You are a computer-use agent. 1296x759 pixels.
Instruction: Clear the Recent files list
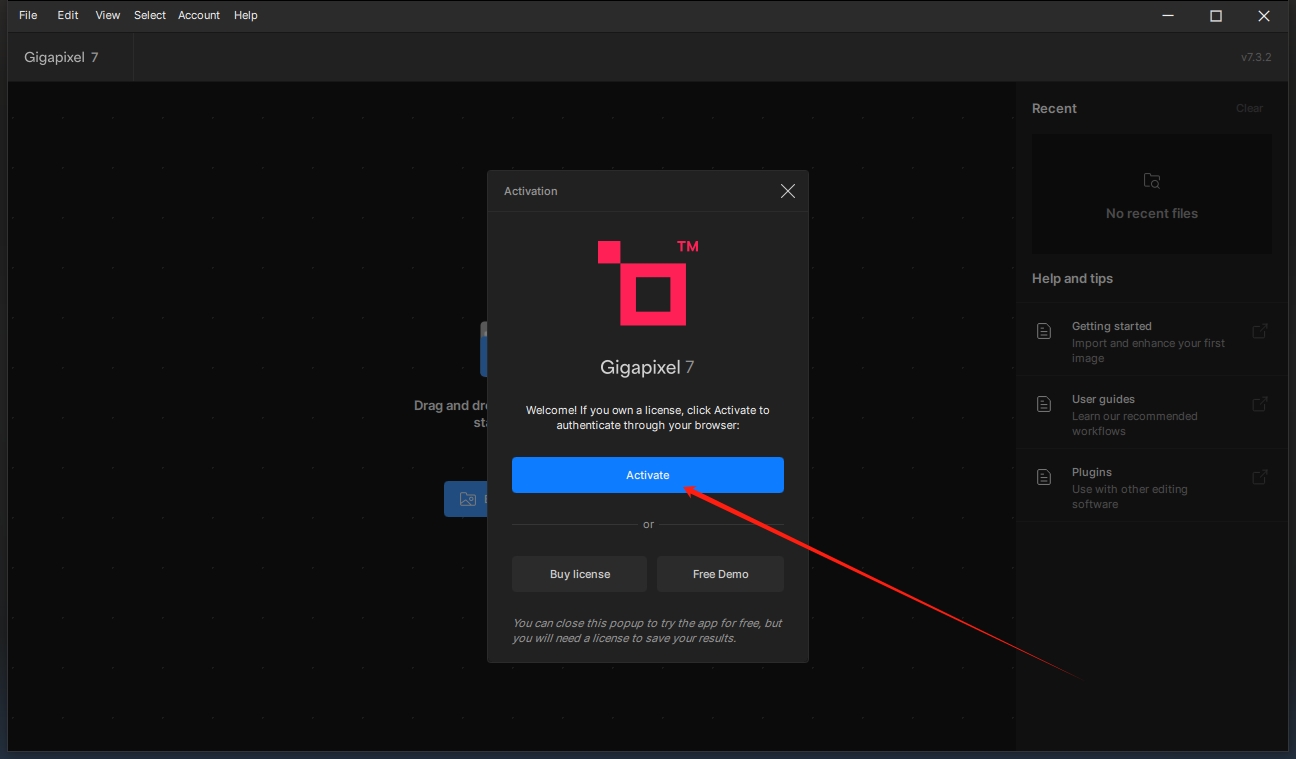click(1249, 108)
